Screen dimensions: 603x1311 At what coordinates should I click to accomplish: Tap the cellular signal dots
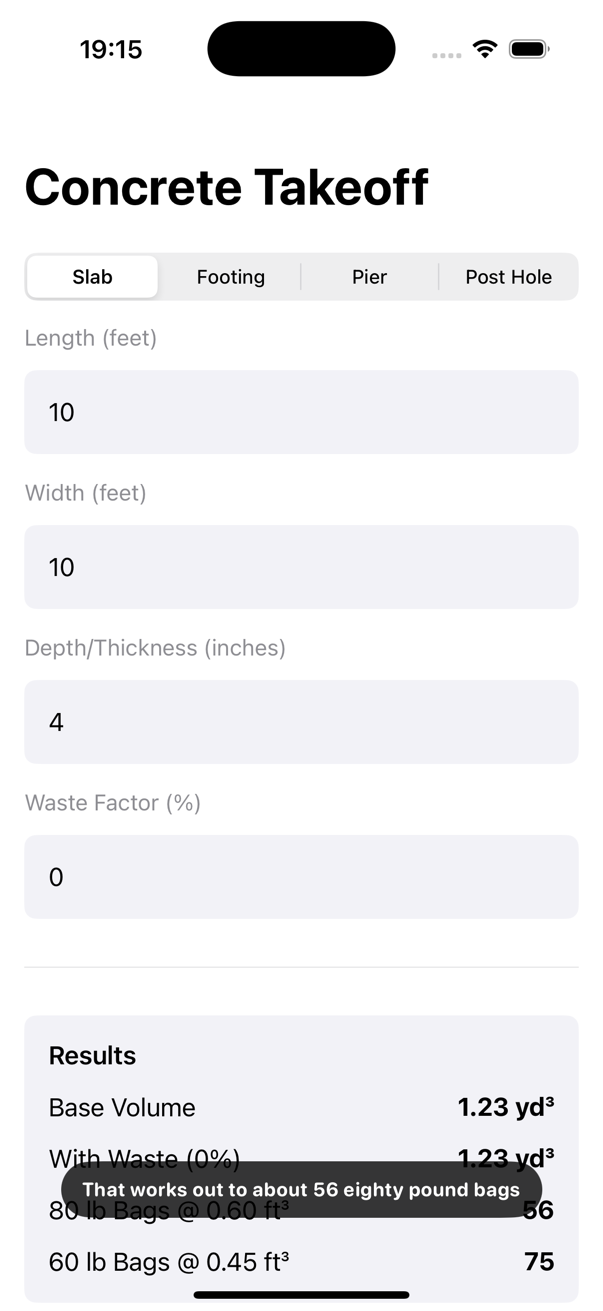[x=446, y=55]
